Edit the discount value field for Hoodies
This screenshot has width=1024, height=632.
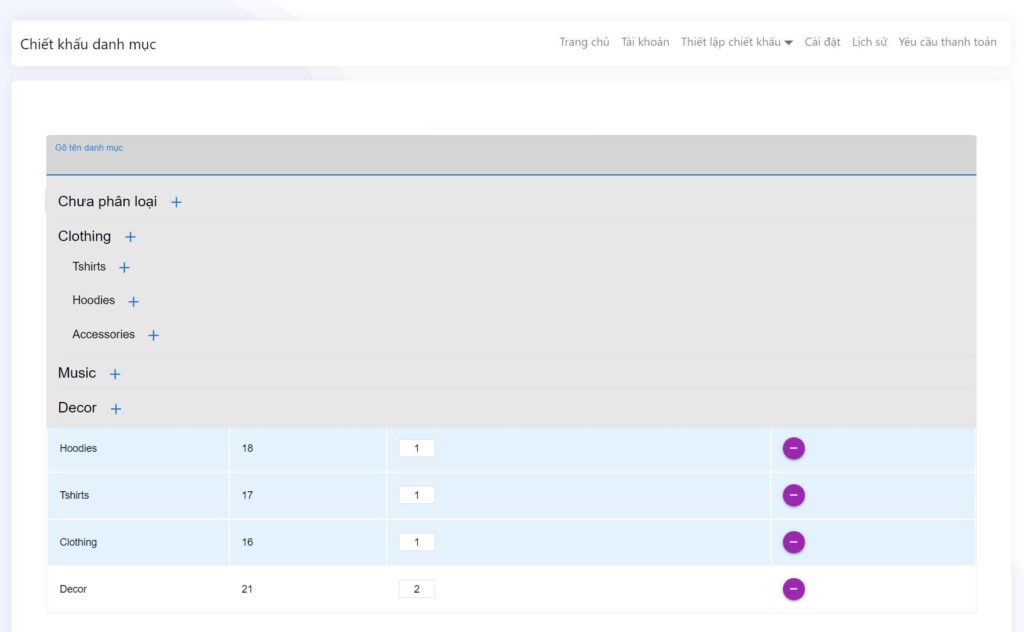[416, 449]
